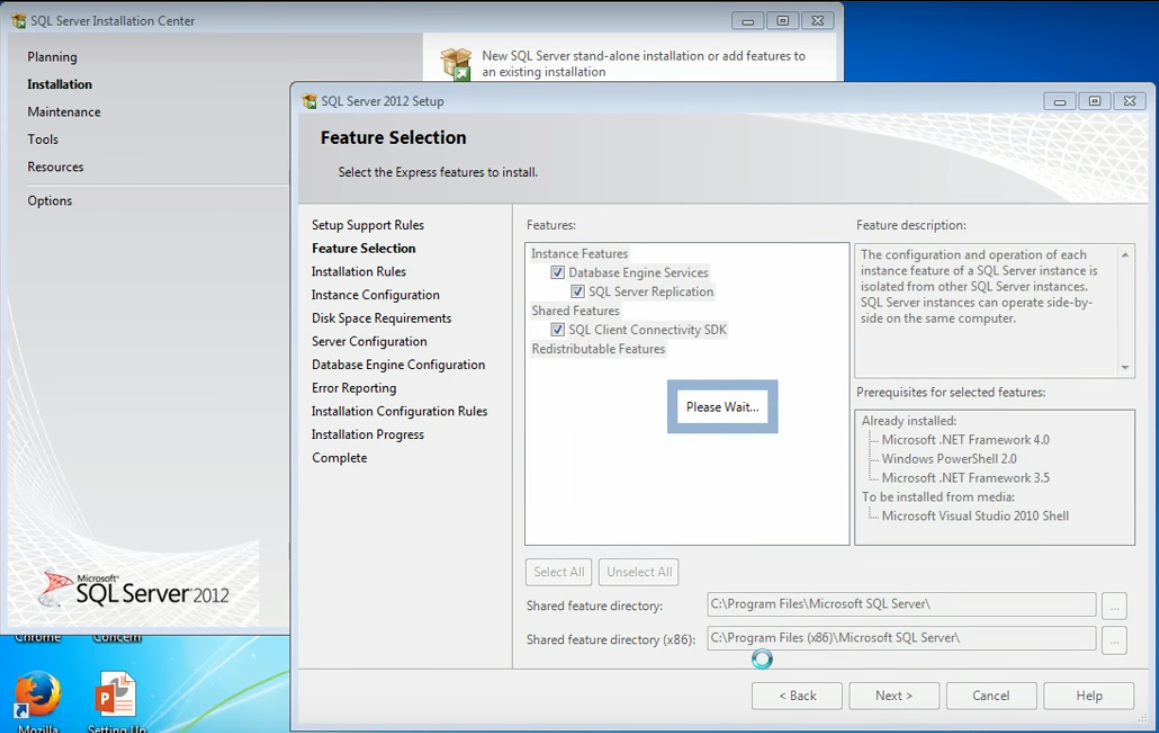
Task: Click the Shared feature directory (x86) path field
Action: point(901,638)
